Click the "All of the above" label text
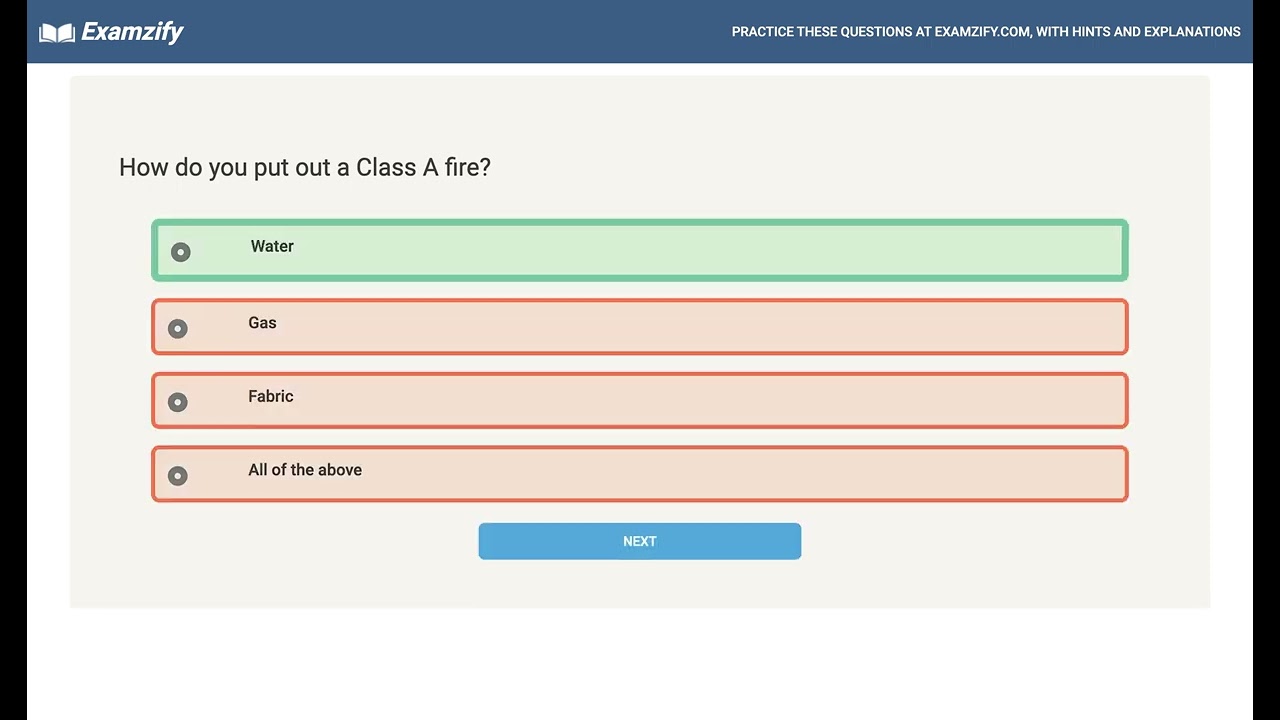 305,470
